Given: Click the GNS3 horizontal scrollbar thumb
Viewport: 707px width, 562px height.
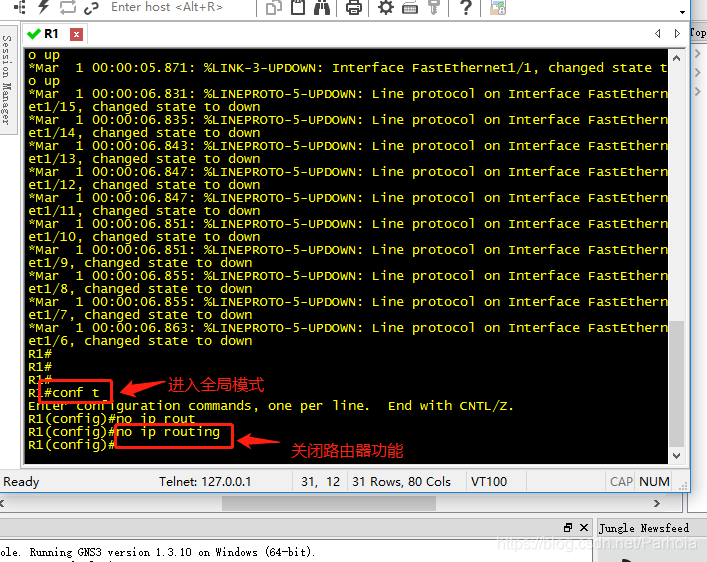Looking at the screenshot, I should click(329, 503).
